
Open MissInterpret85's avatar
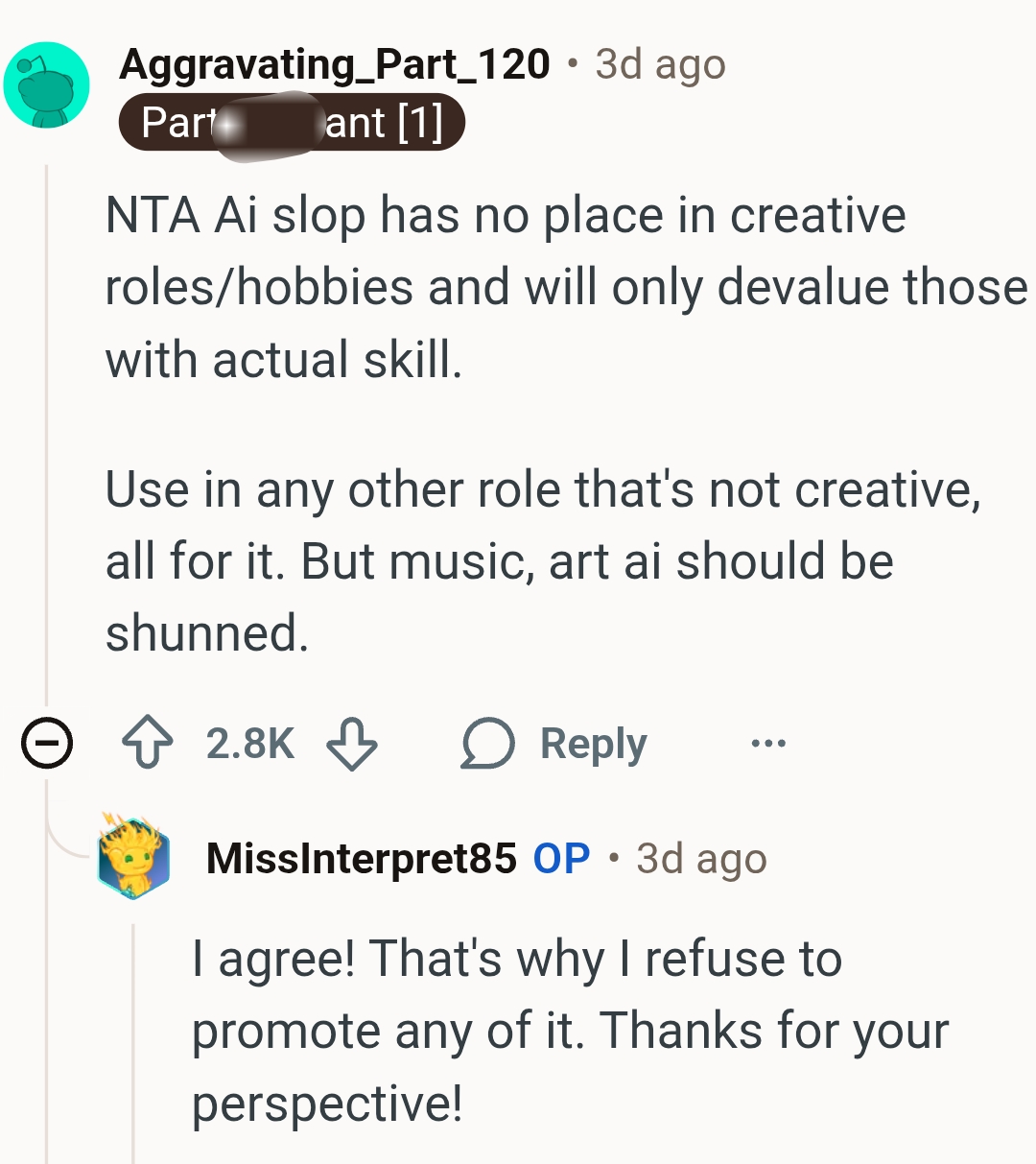(133, 857)
